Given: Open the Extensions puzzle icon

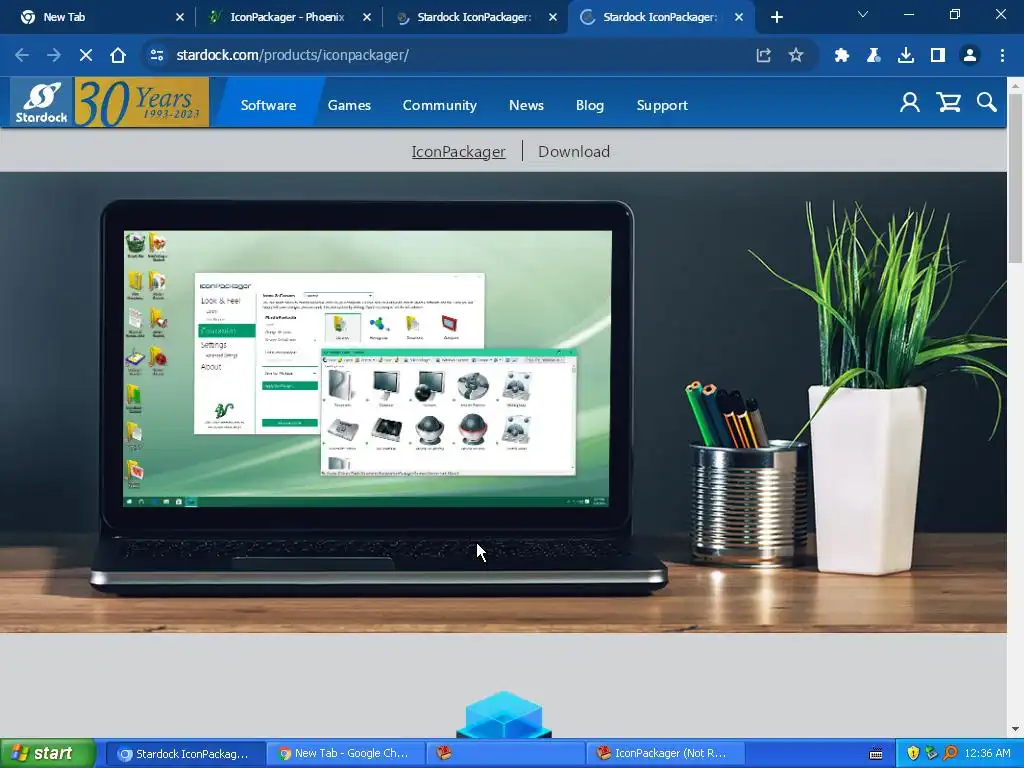Looking at the screenshot, I should (841, 56).
